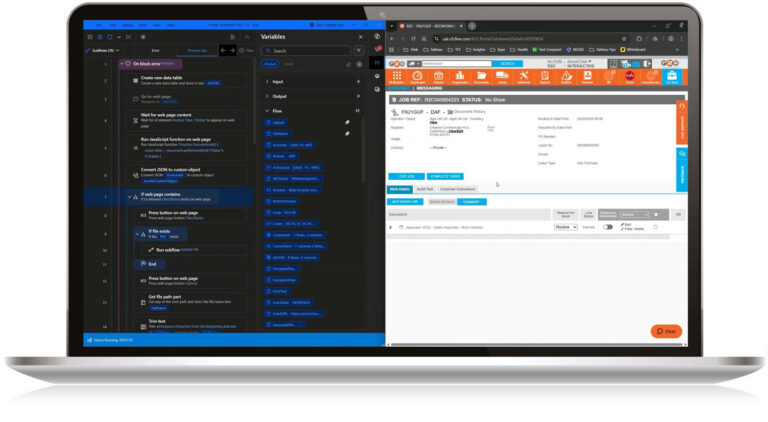Screen dimensions: 768x422
Task: Click the Jobsheets wrench icon in orange toolbar
Action: click(x=523, y=76)
